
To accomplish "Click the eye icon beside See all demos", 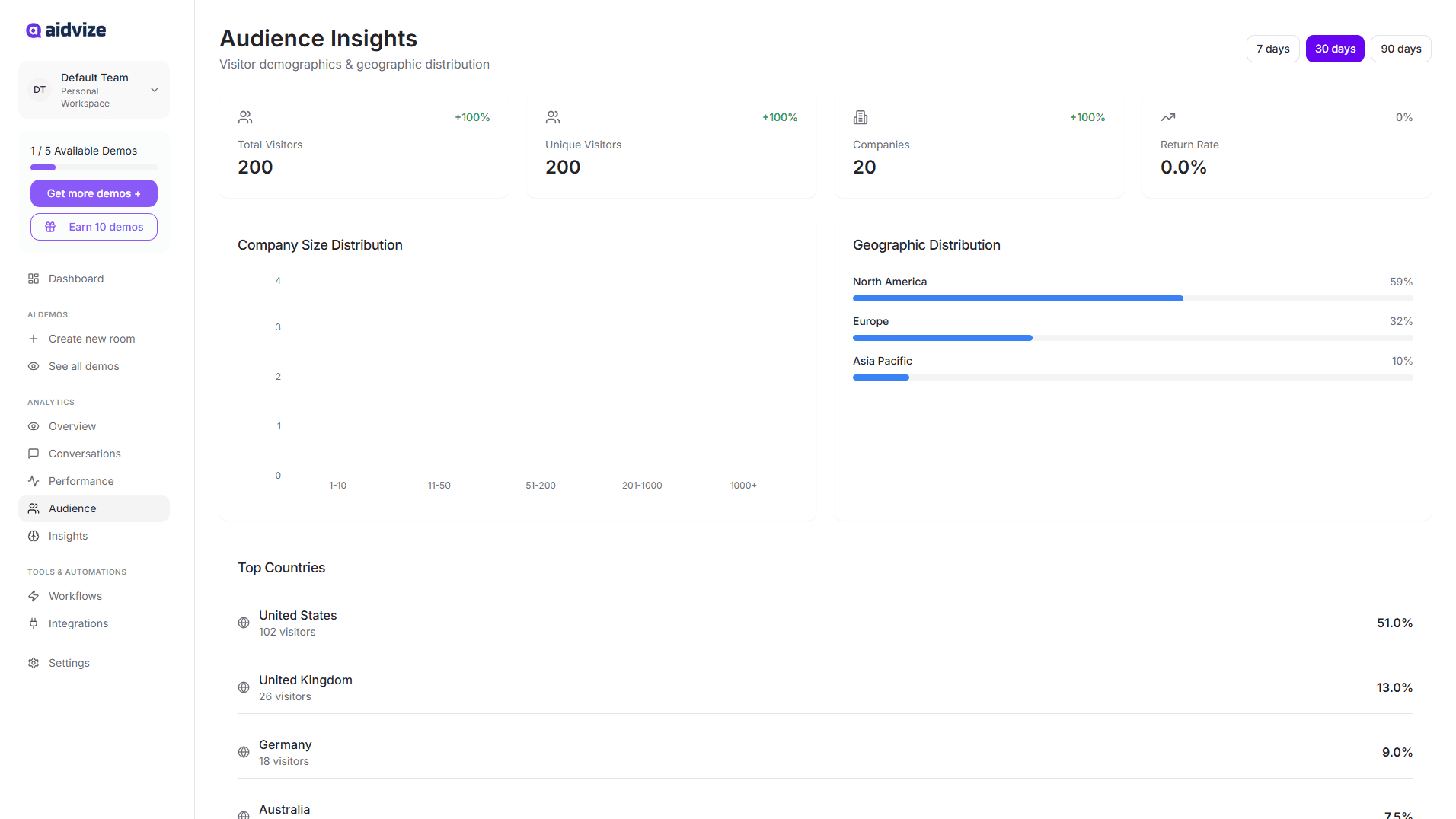I will tap(34, 366).
